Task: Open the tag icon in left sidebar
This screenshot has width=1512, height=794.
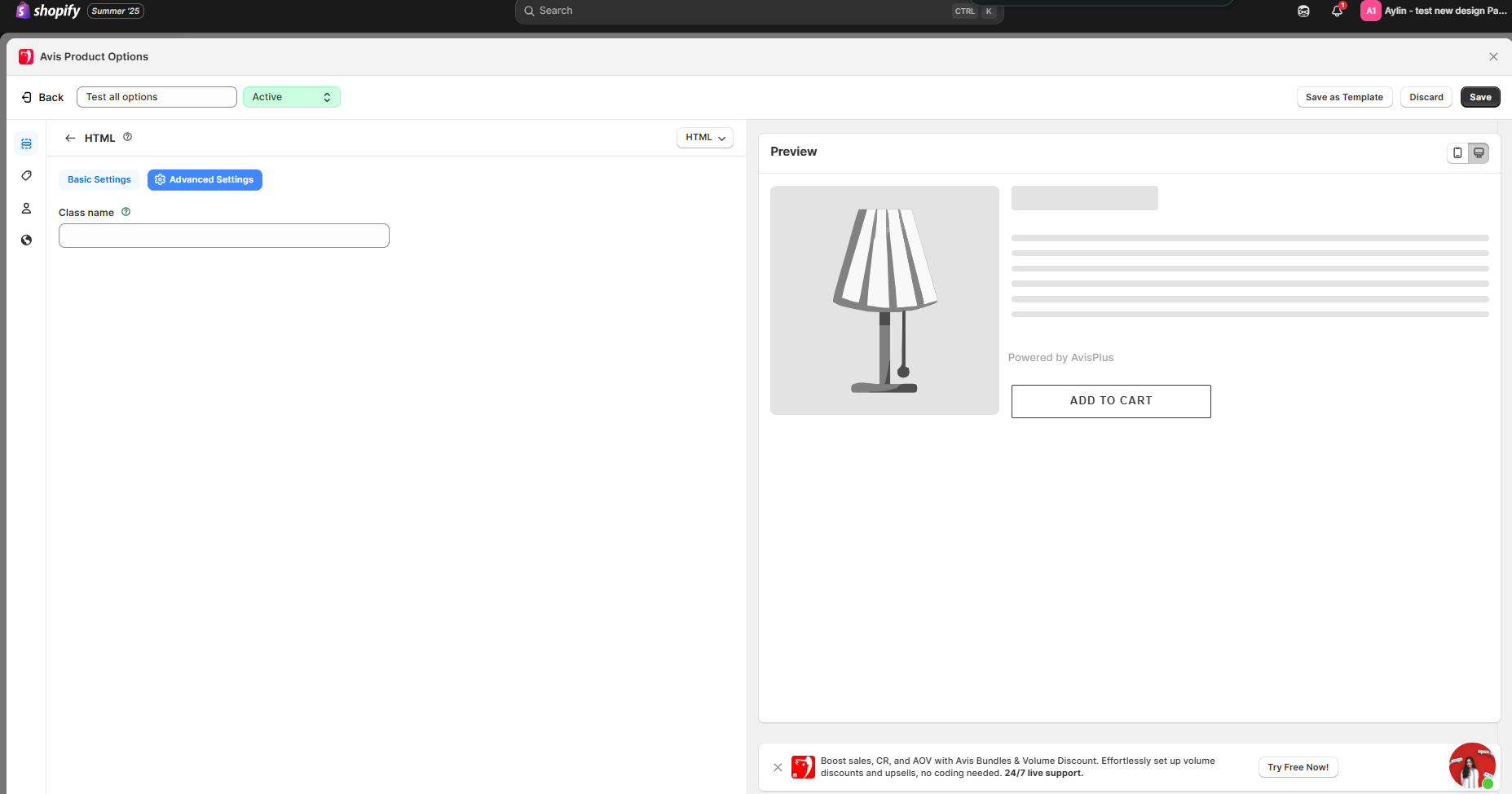Action: [x=26, y=176]
